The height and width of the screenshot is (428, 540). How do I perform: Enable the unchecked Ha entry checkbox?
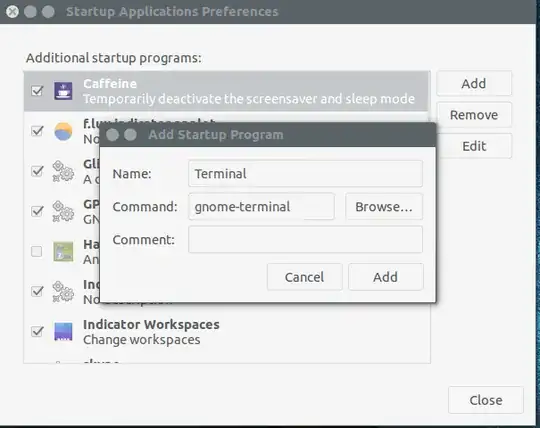37,251
